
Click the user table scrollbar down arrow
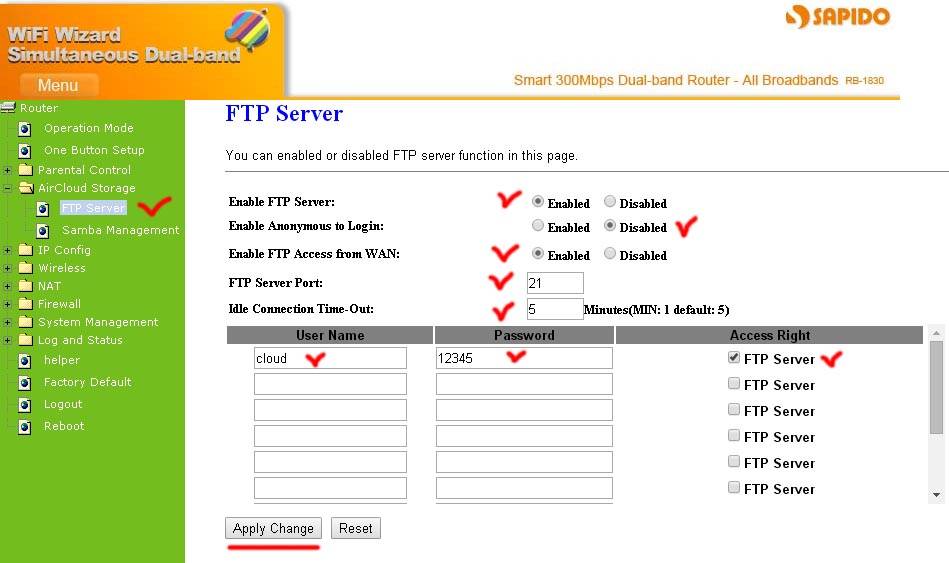pyautogui.click(x=937, y=494)
